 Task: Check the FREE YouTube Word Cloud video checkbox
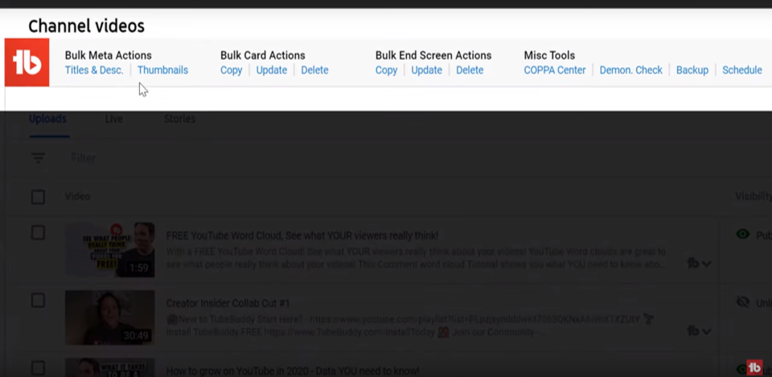[38, 233]
